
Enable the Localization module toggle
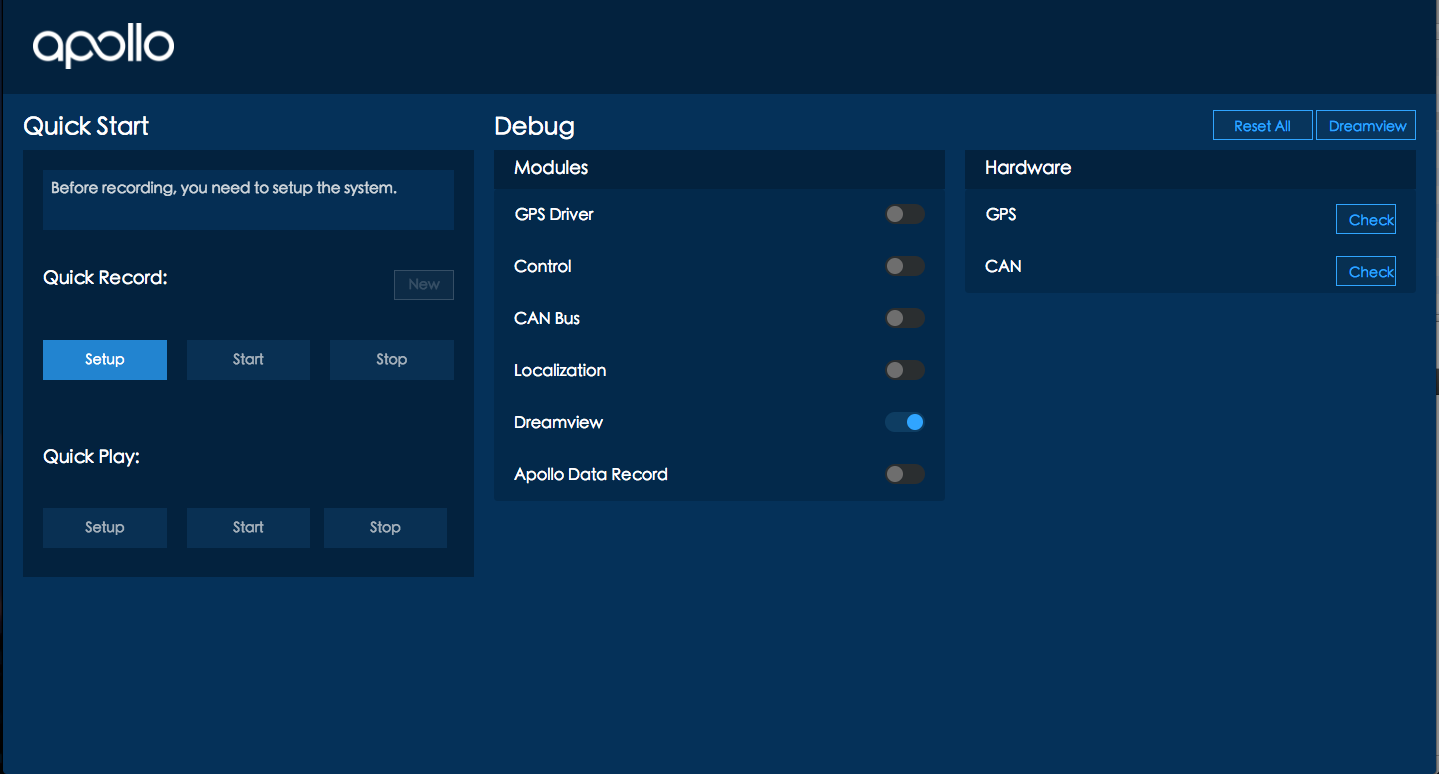[x=905, y=370]
